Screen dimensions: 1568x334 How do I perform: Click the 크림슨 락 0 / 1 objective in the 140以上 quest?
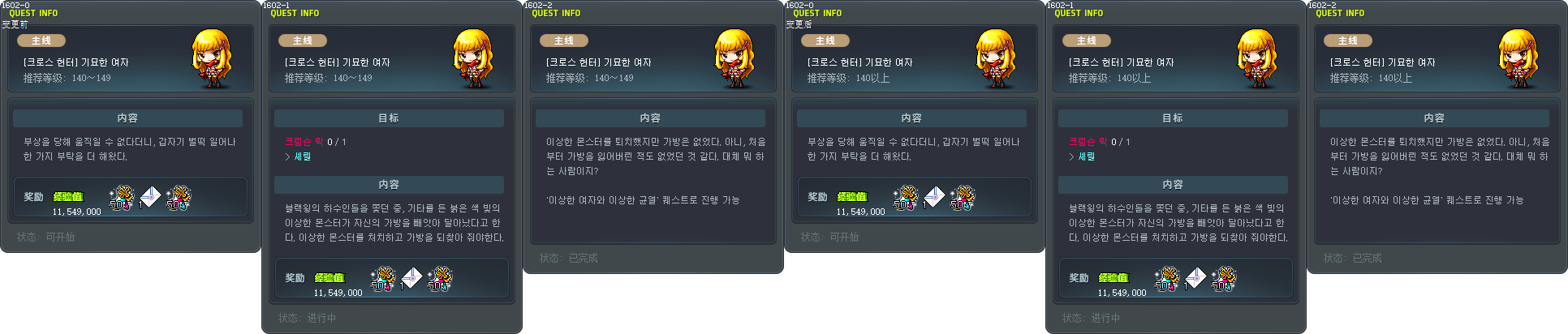(1099, 142)
